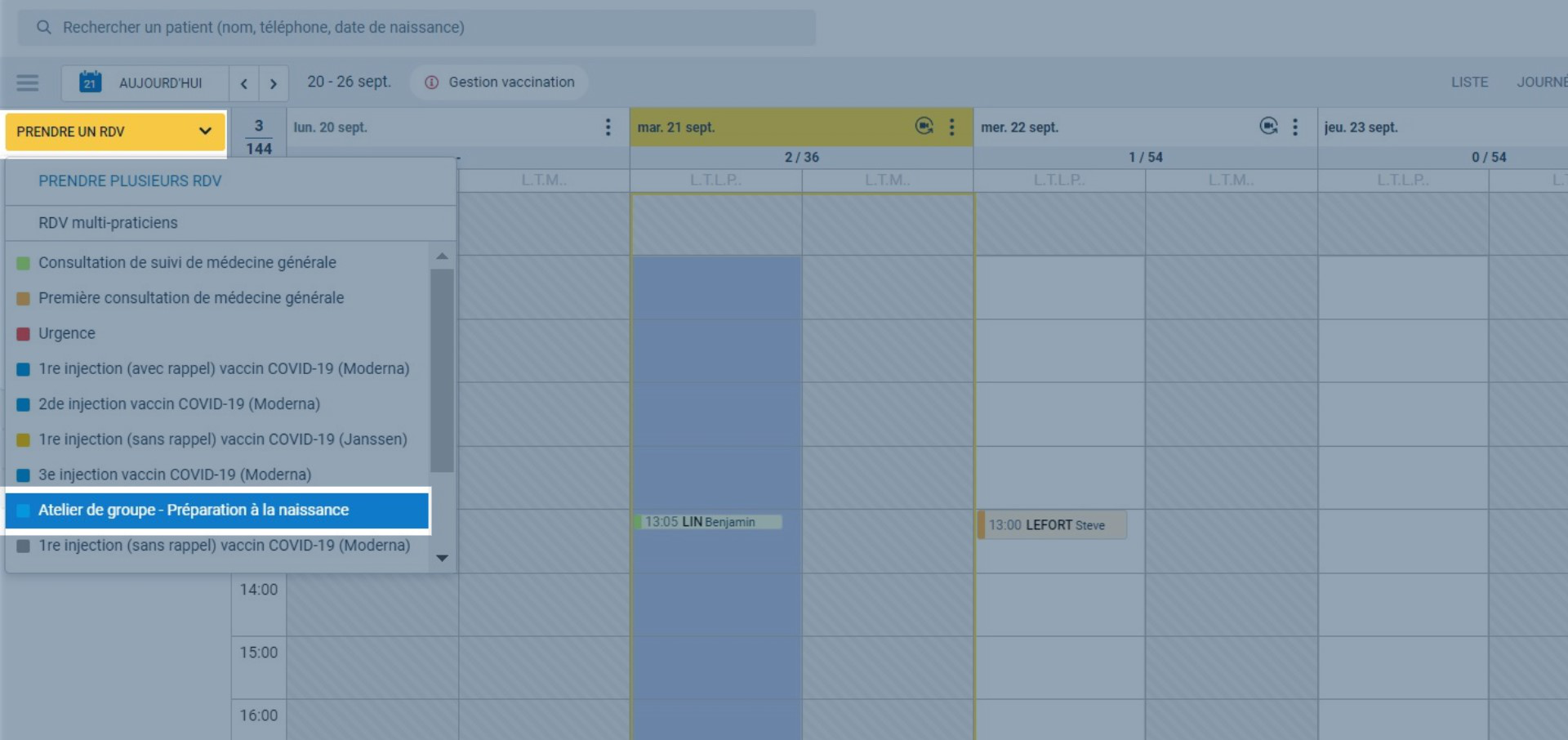The width and height of the screenshot is (1568, 740).
Task: Click PRENDRE PLUSIEURS RDV
Action: (130, 181)
